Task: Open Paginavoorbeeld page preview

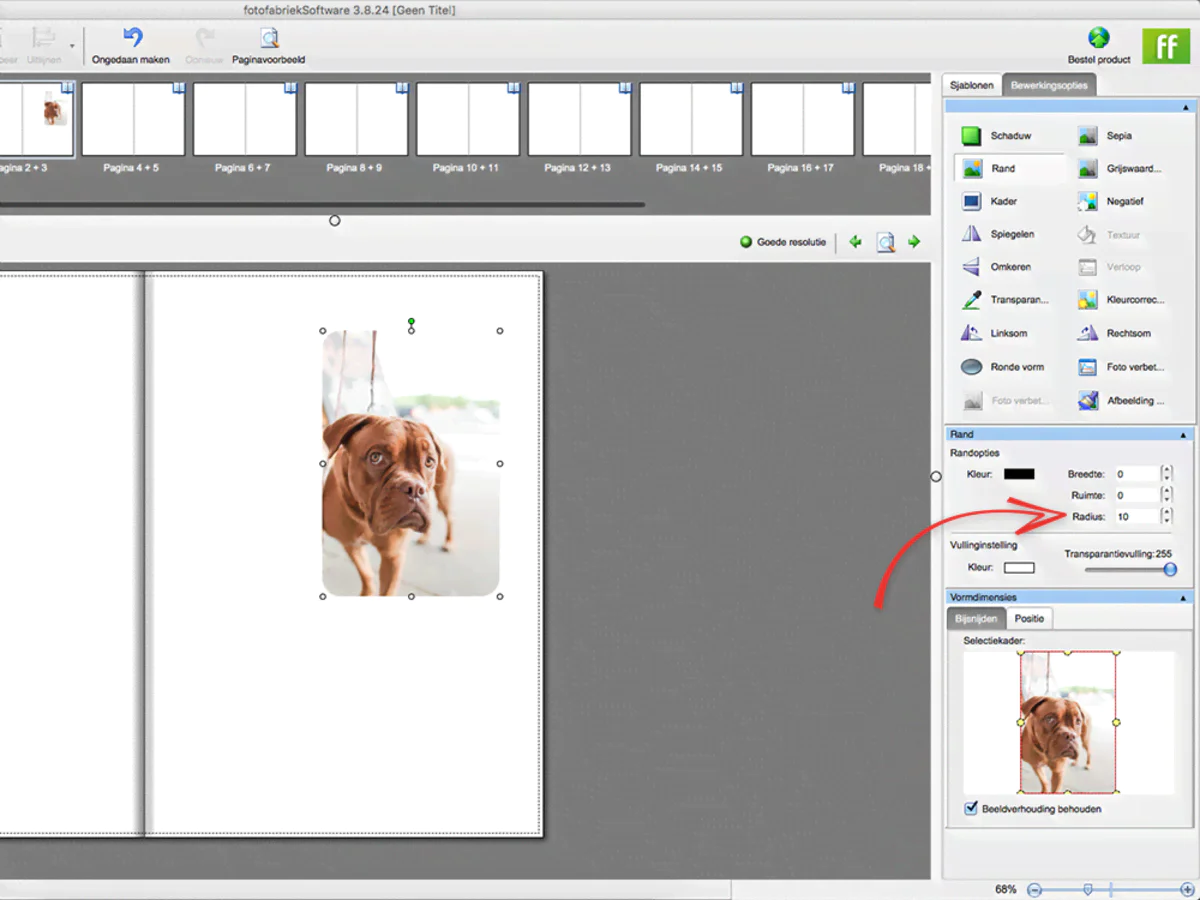Action: click(x=268, y=39)
